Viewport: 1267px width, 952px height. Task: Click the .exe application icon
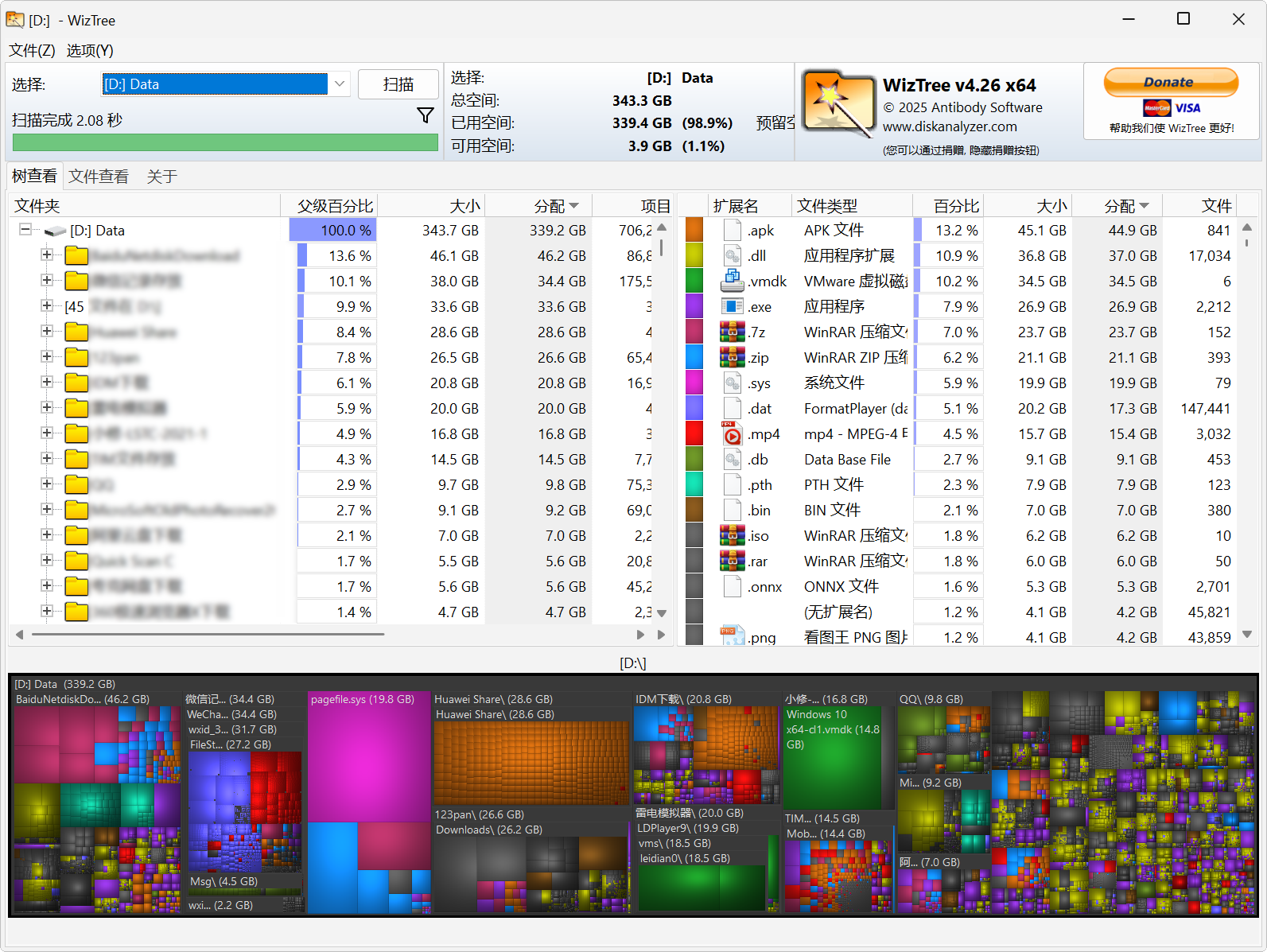coord(733,306)
